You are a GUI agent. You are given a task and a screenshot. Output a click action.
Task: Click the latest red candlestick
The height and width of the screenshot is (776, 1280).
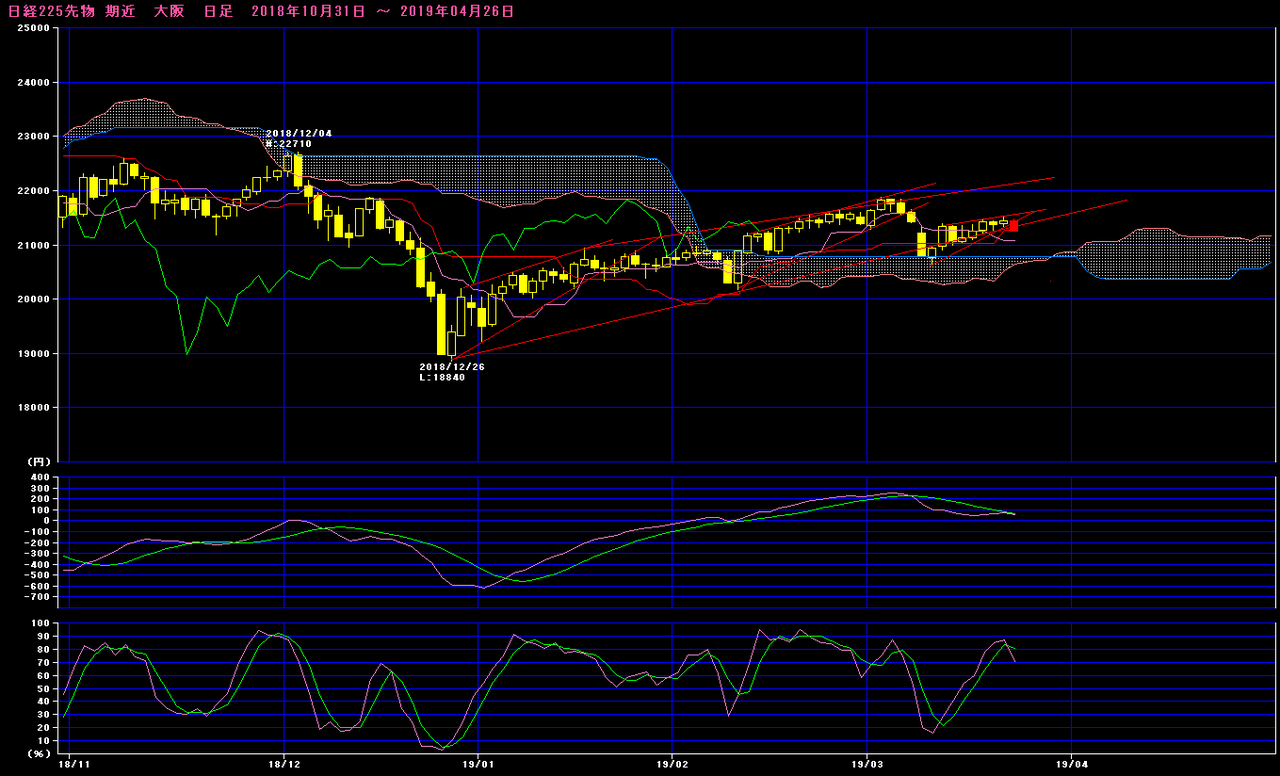1014,226
